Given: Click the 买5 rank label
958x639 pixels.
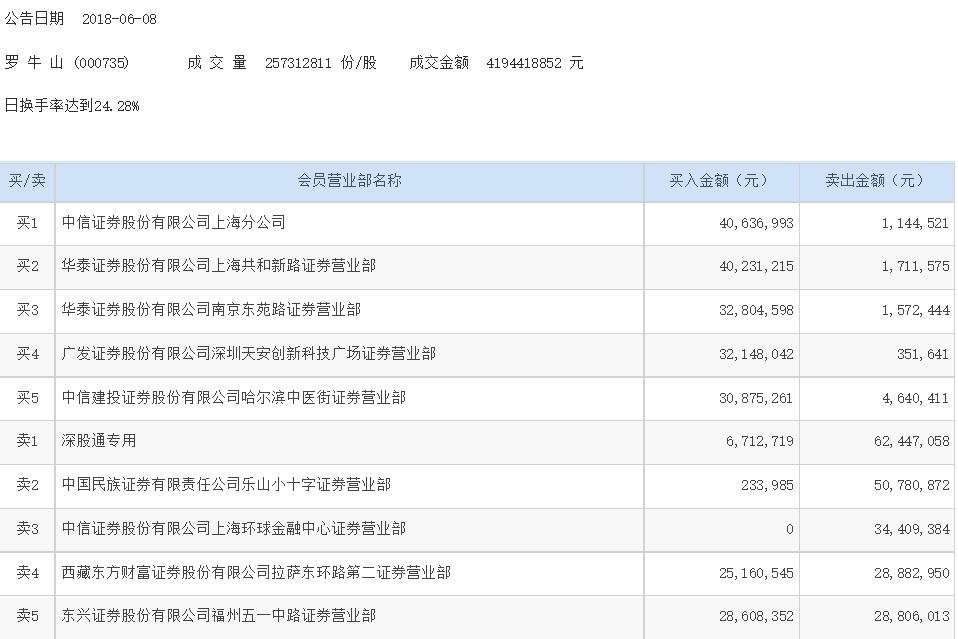Looking at the screenshot, I should [27, 398].
